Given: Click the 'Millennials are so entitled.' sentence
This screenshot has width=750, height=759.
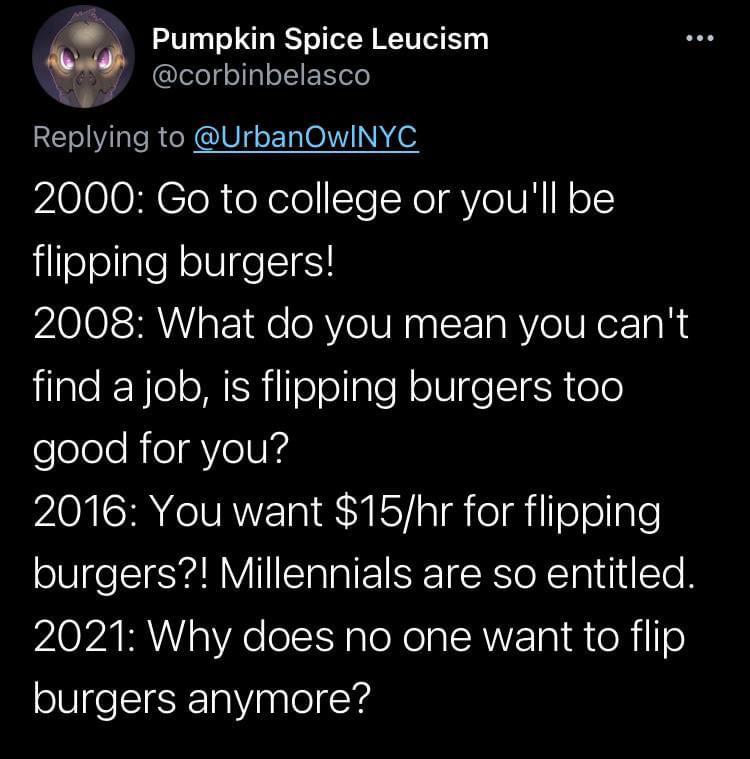Looking at the screenshot, I should [457, 574].
